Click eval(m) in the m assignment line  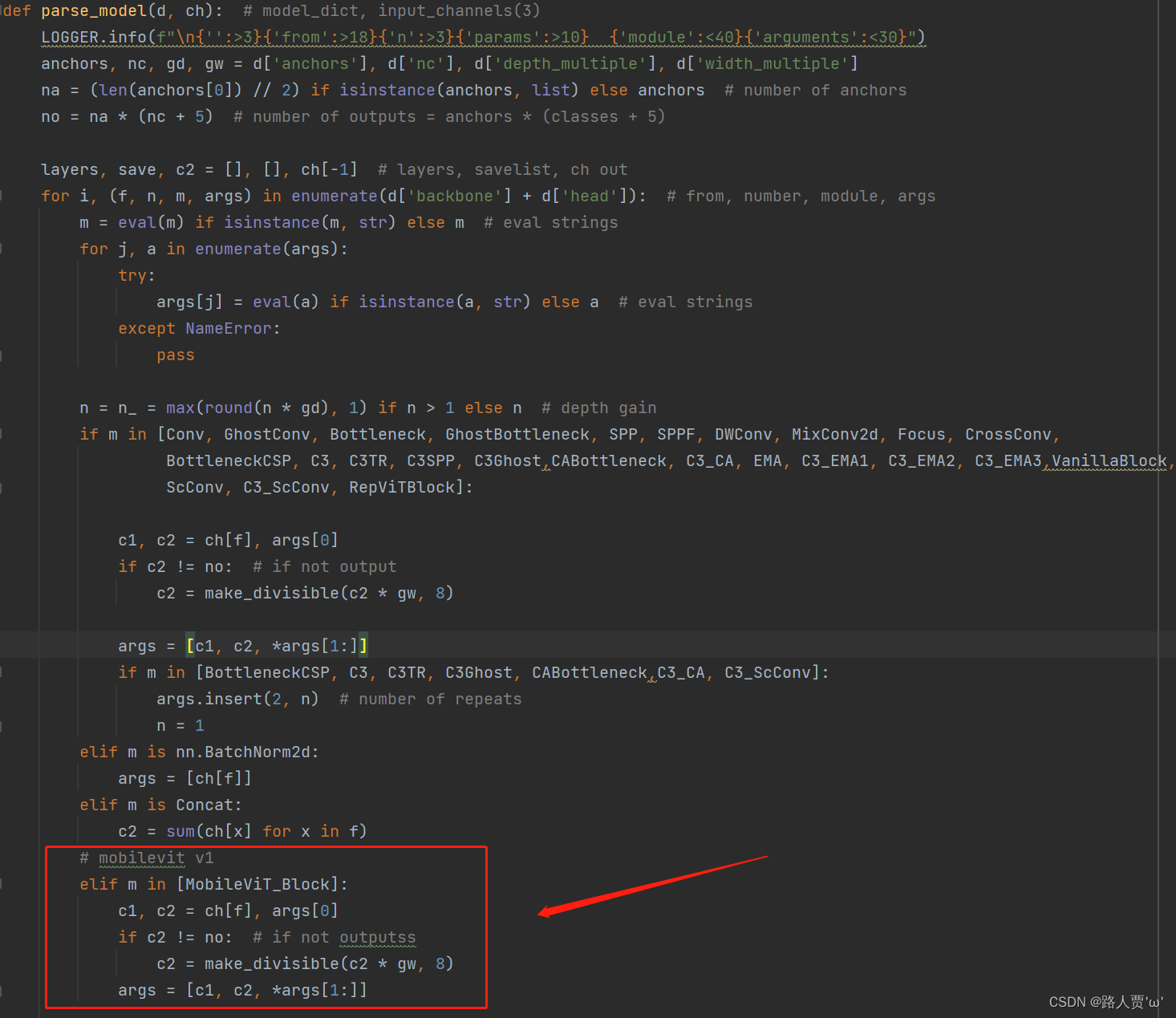[152, 222]
